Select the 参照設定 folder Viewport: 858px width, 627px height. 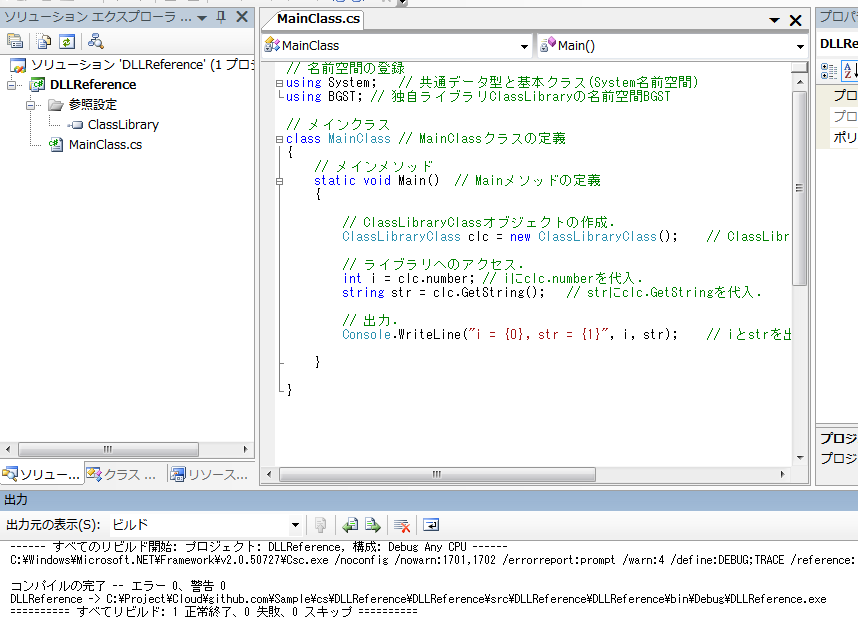pyautogui.click(x=92, y=104)
